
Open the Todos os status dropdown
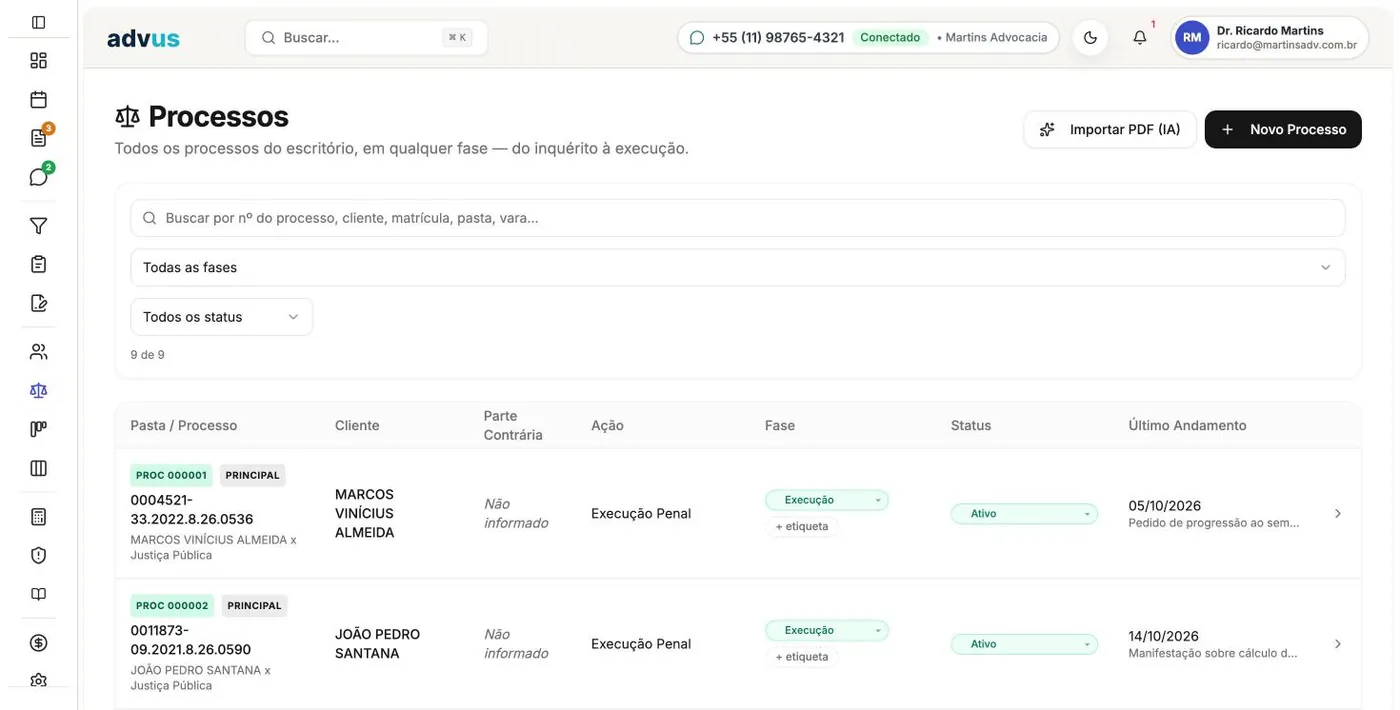pos(222,317)
